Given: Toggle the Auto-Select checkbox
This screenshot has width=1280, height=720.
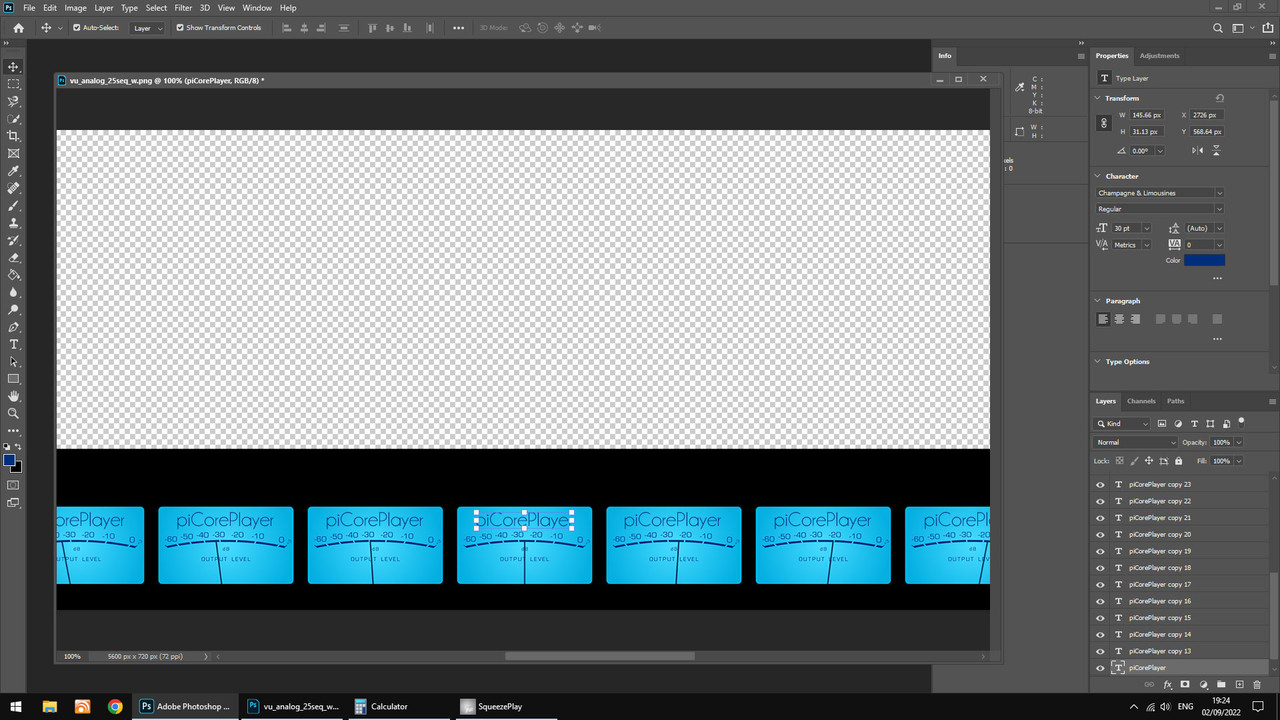Looking at the screenshot, I should point(76,28).
